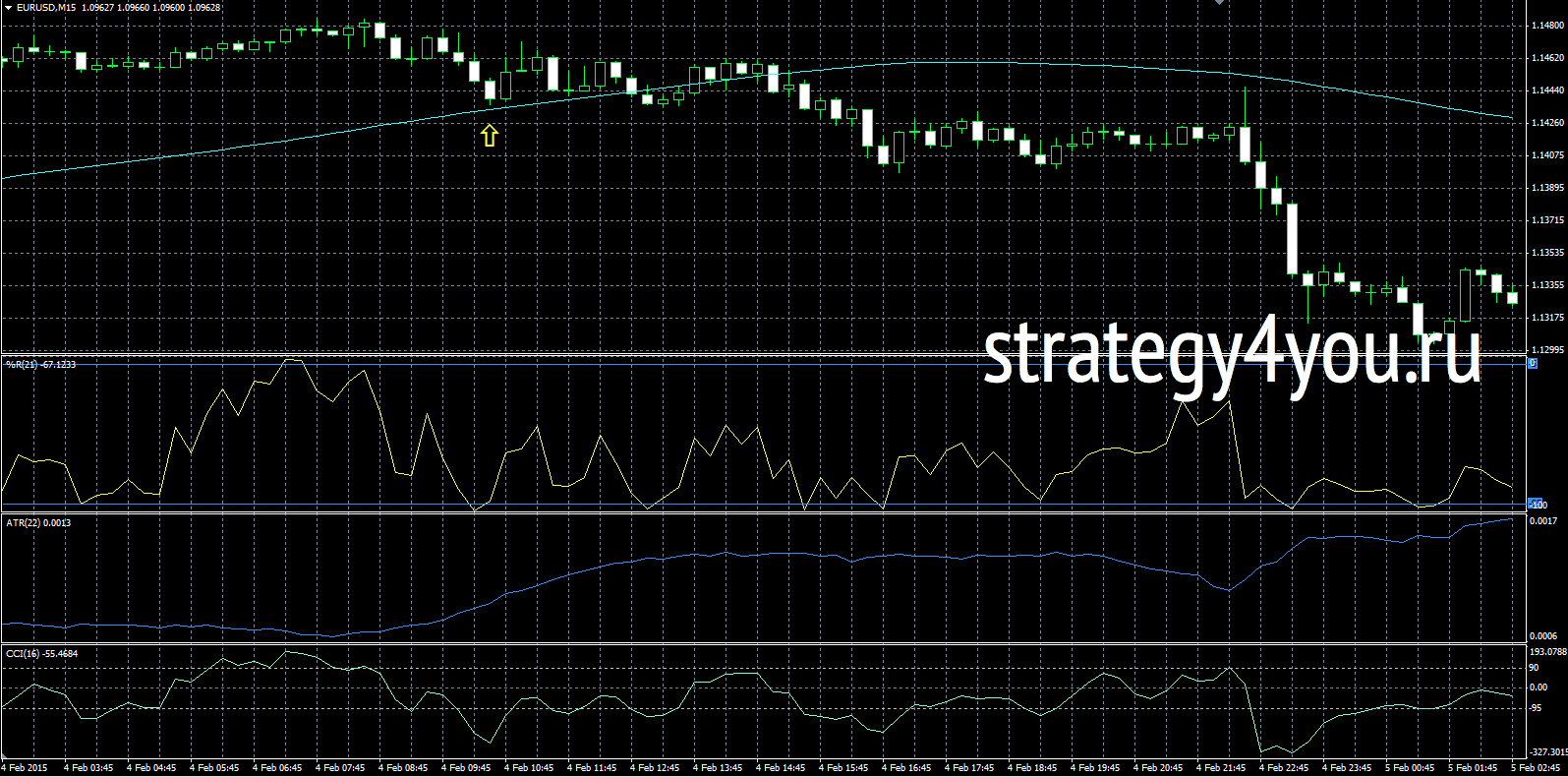Image resolution: width=1568 pixels, height=777 pixels.
Task: Click the 0.0017 ATR scale value
Action: click(x=1542, y=521)
